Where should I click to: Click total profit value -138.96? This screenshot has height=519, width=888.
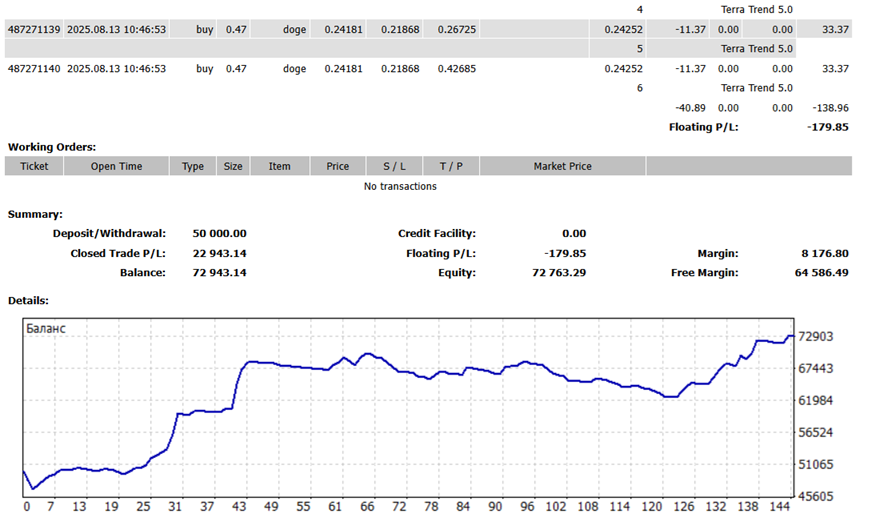click(830, 108)
